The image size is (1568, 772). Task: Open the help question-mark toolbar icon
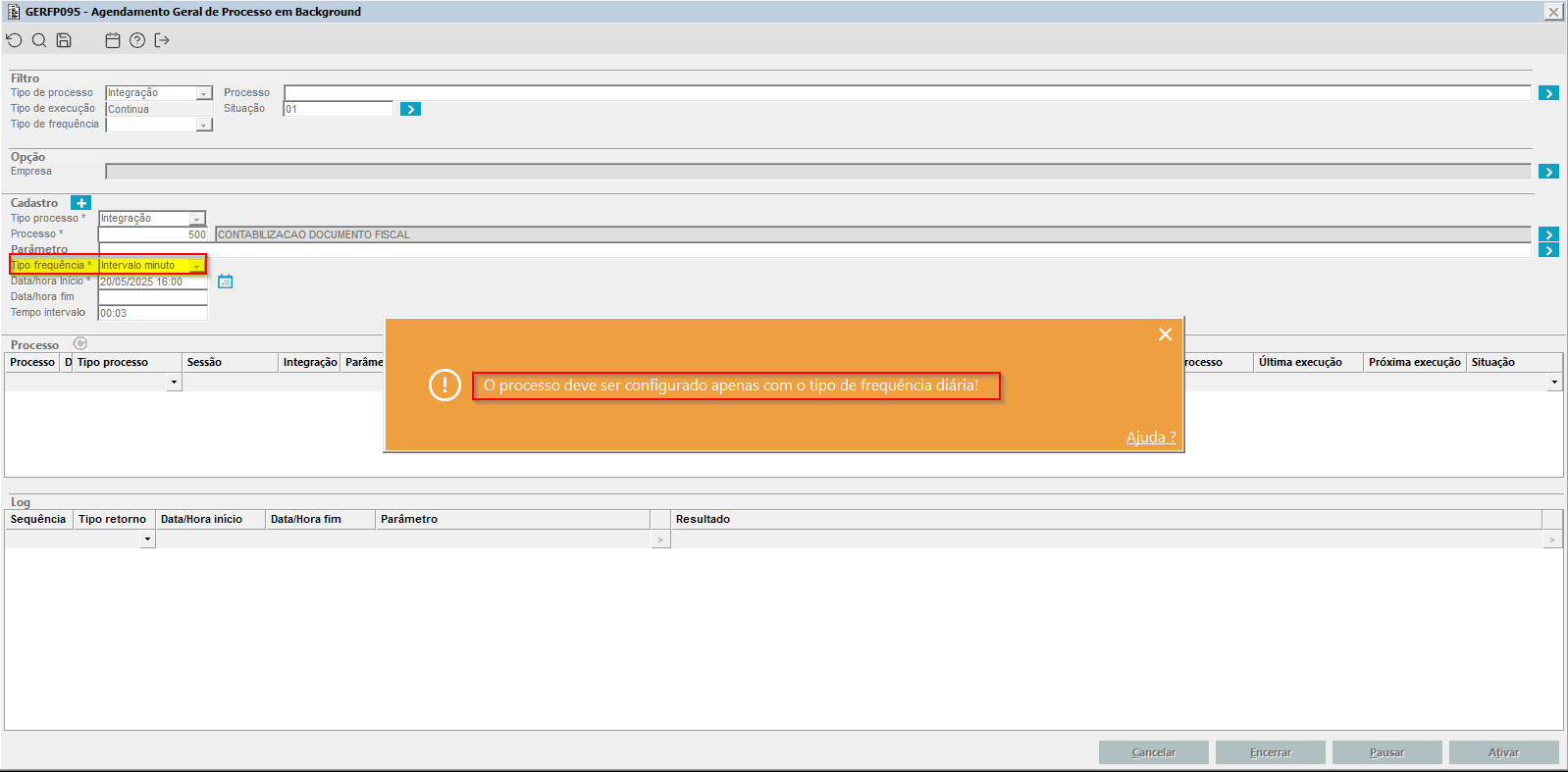137,40
